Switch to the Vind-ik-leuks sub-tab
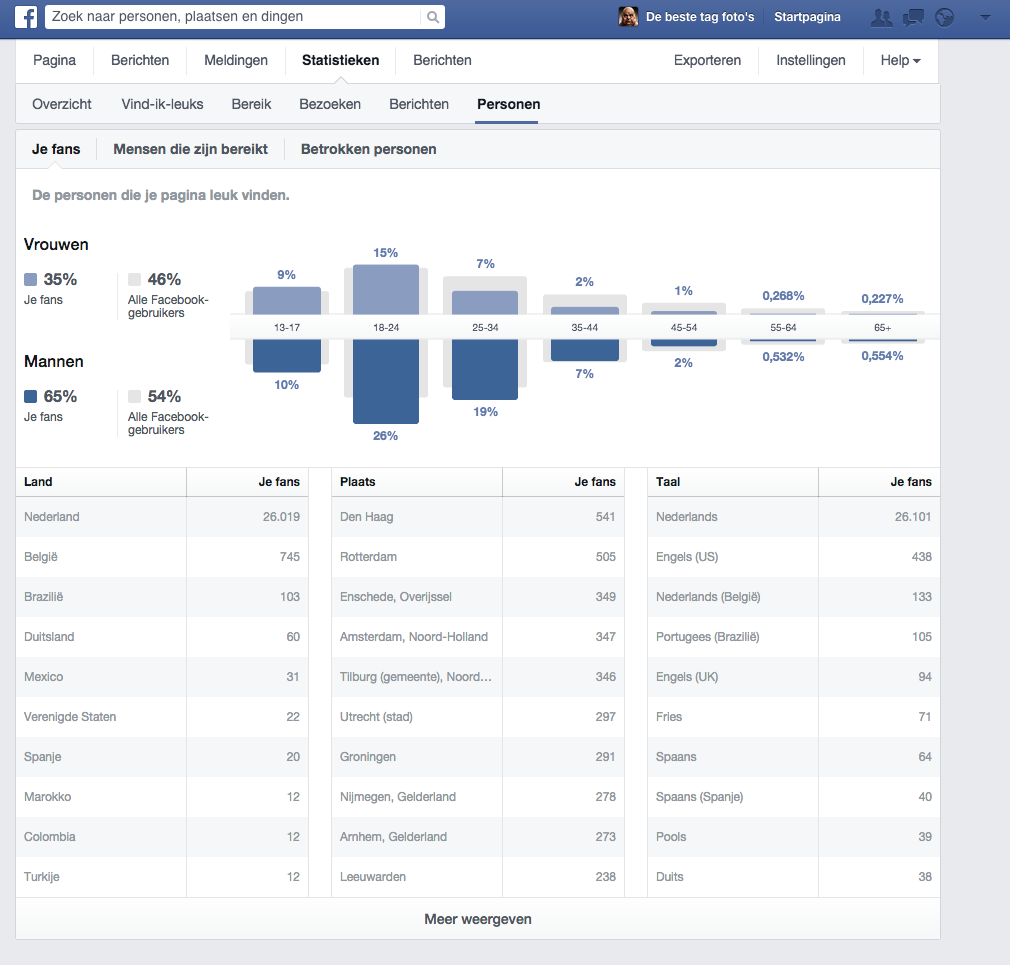The image size is (1010, 965). [x=162, y=104]
